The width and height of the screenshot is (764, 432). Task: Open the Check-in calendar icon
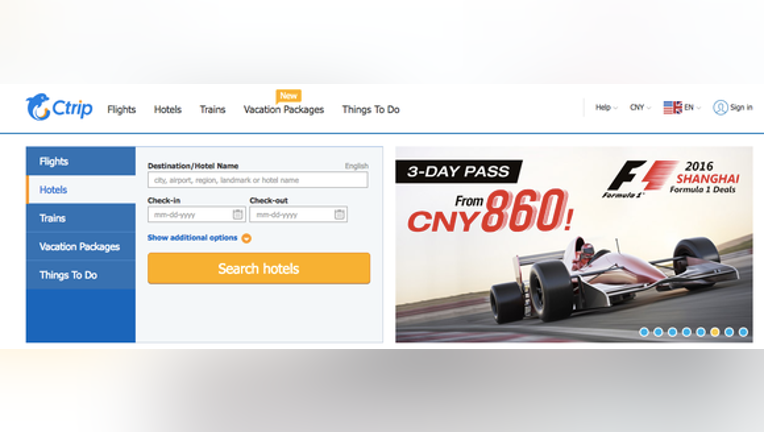237,214
